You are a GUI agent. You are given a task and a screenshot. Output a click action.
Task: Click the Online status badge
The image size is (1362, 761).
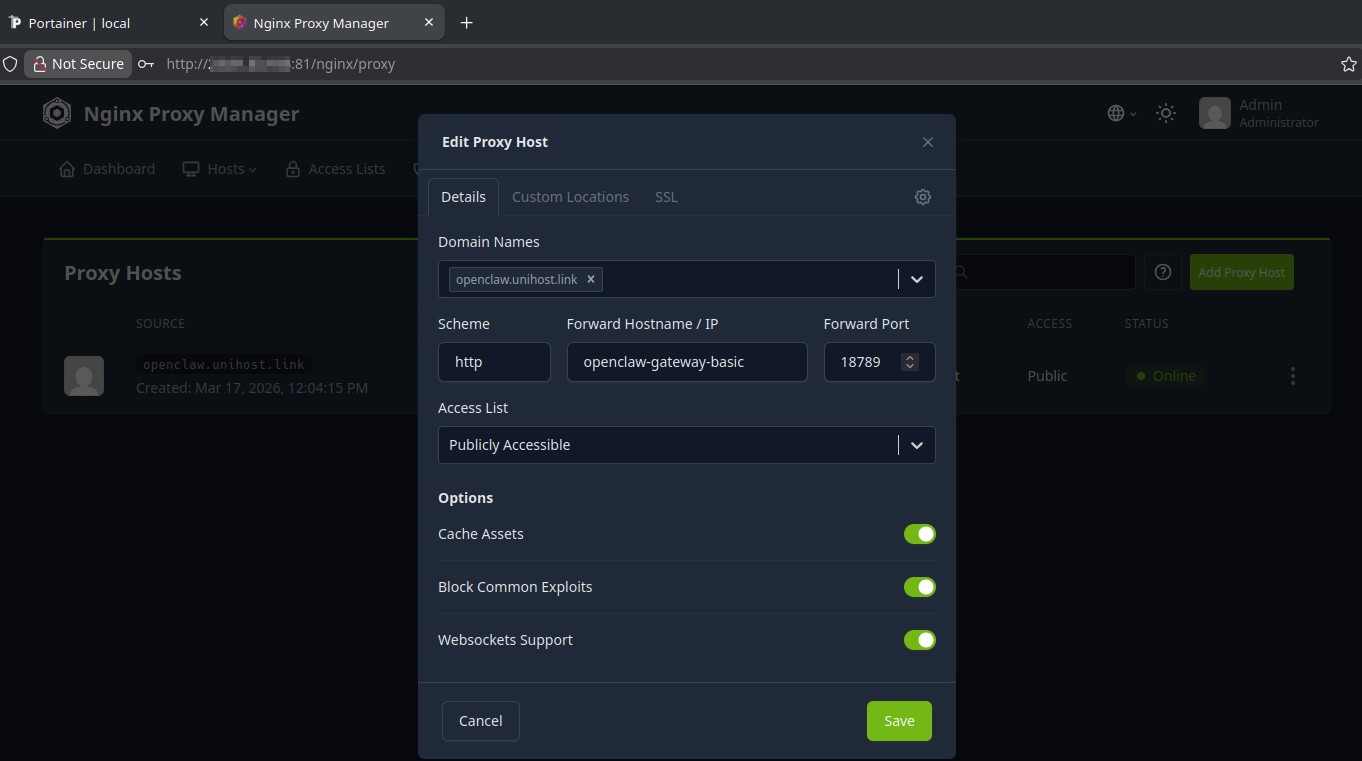[1166, 376]
